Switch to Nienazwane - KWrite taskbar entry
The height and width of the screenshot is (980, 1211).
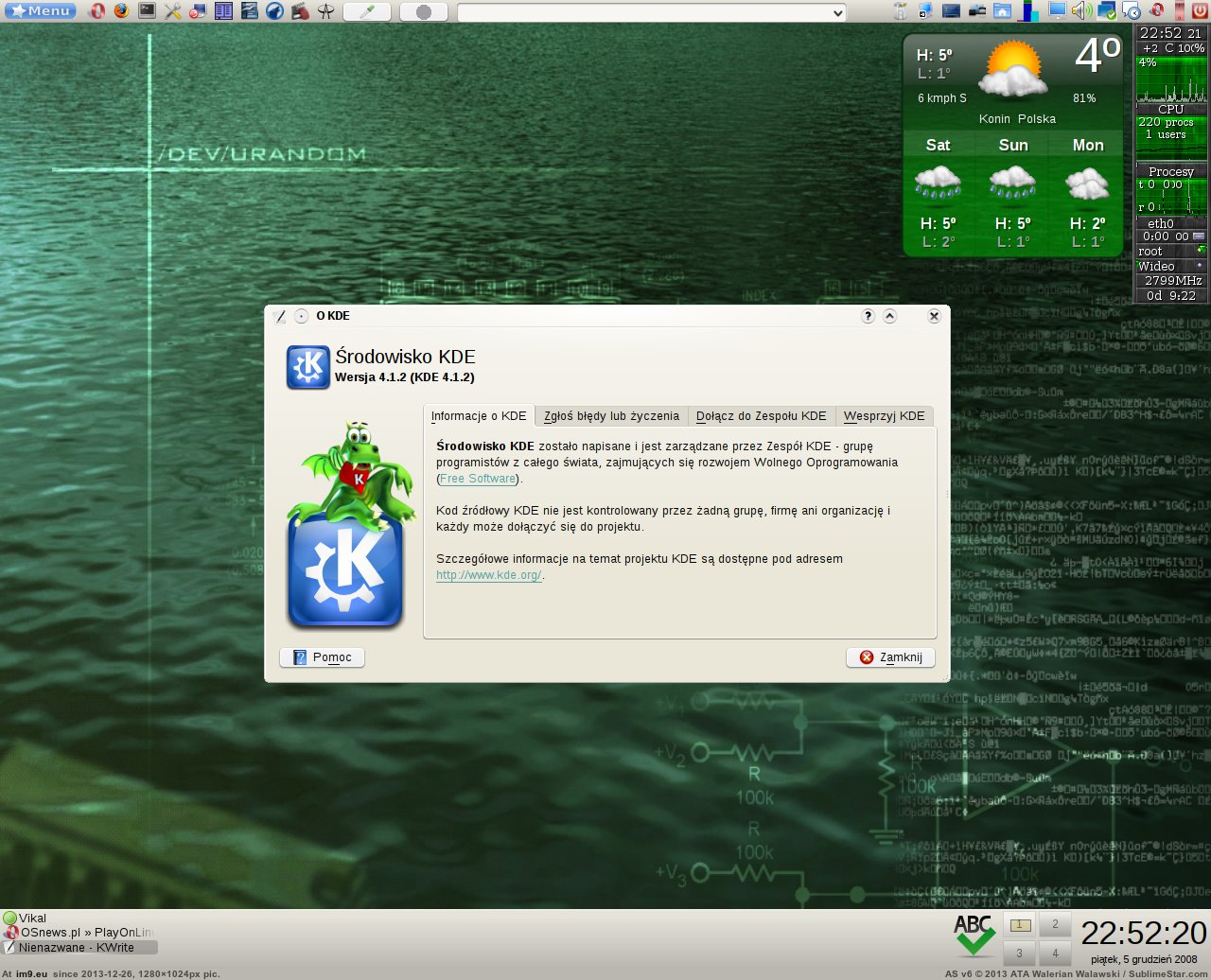pos(79,947)
